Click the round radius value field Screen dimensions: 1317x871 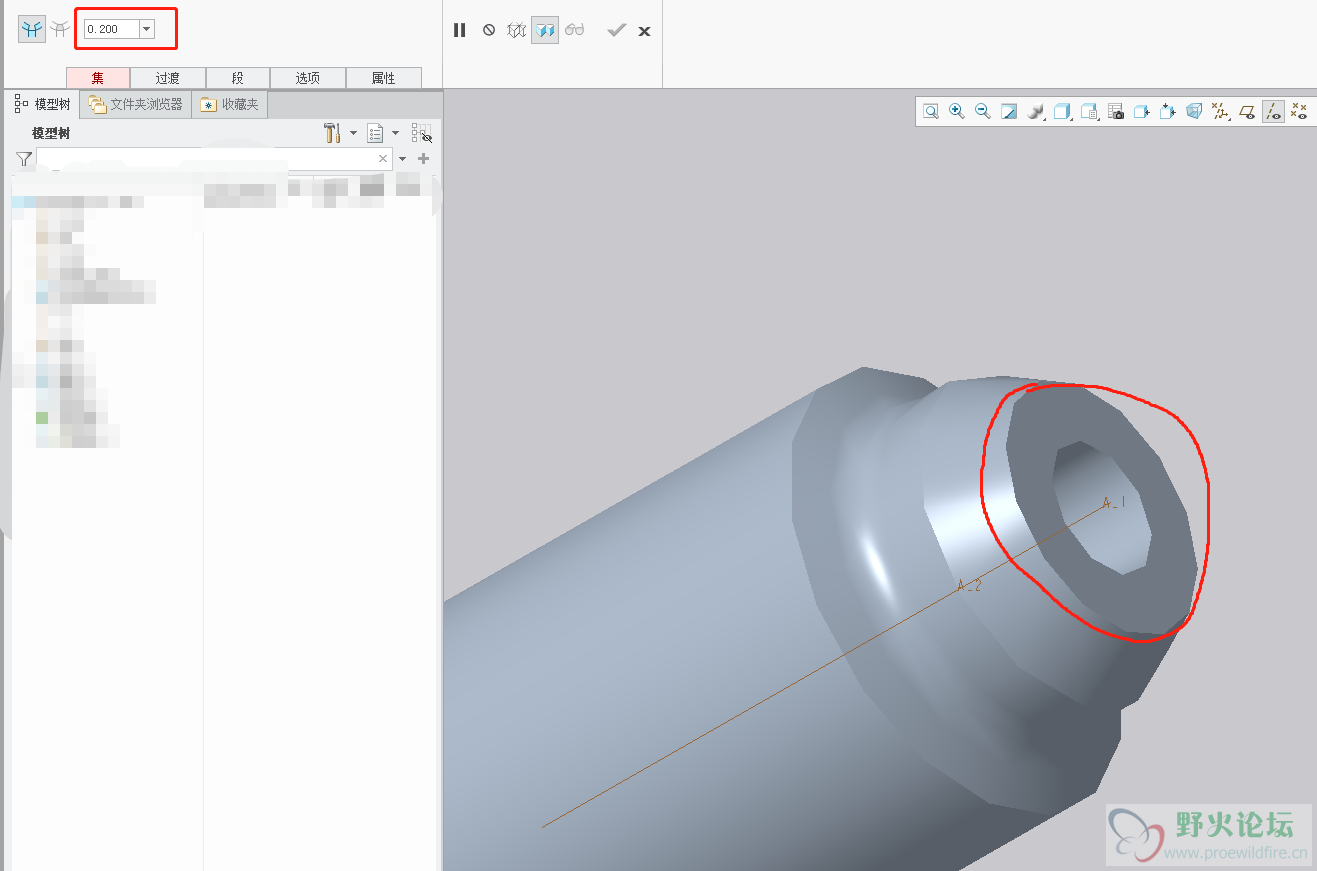(x=111, y=29)
